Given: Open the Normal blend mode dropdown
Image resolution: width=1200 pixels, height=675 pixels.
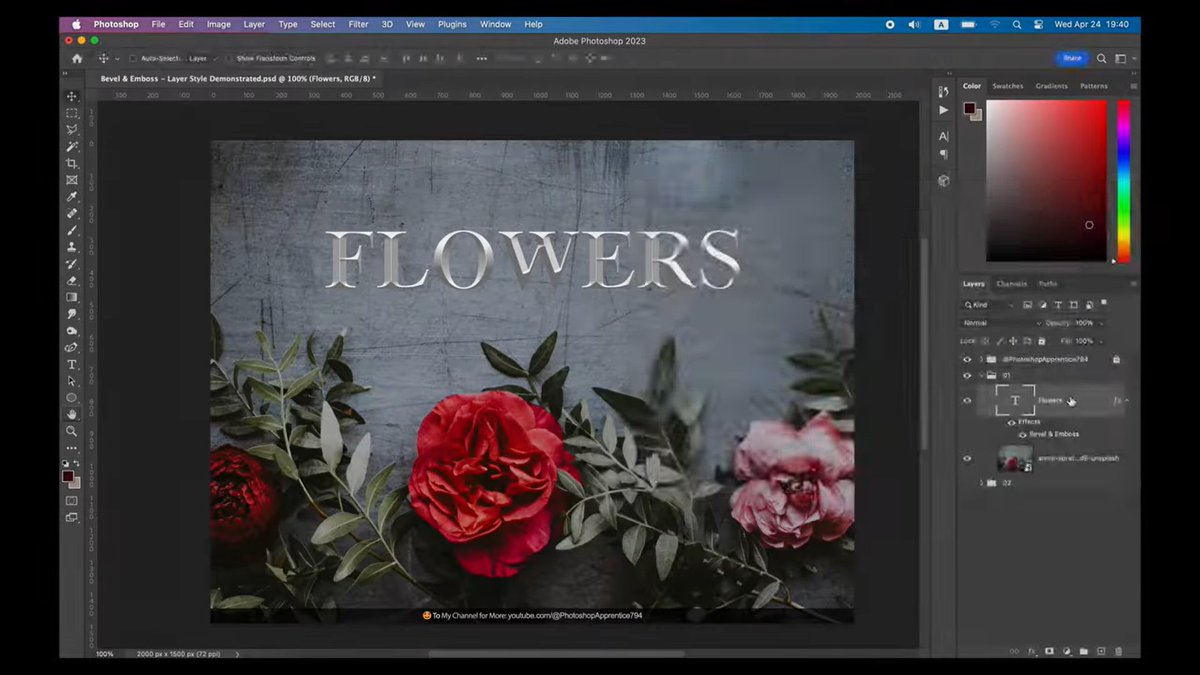Looking at the screenshot, I should coord(1001,323).
